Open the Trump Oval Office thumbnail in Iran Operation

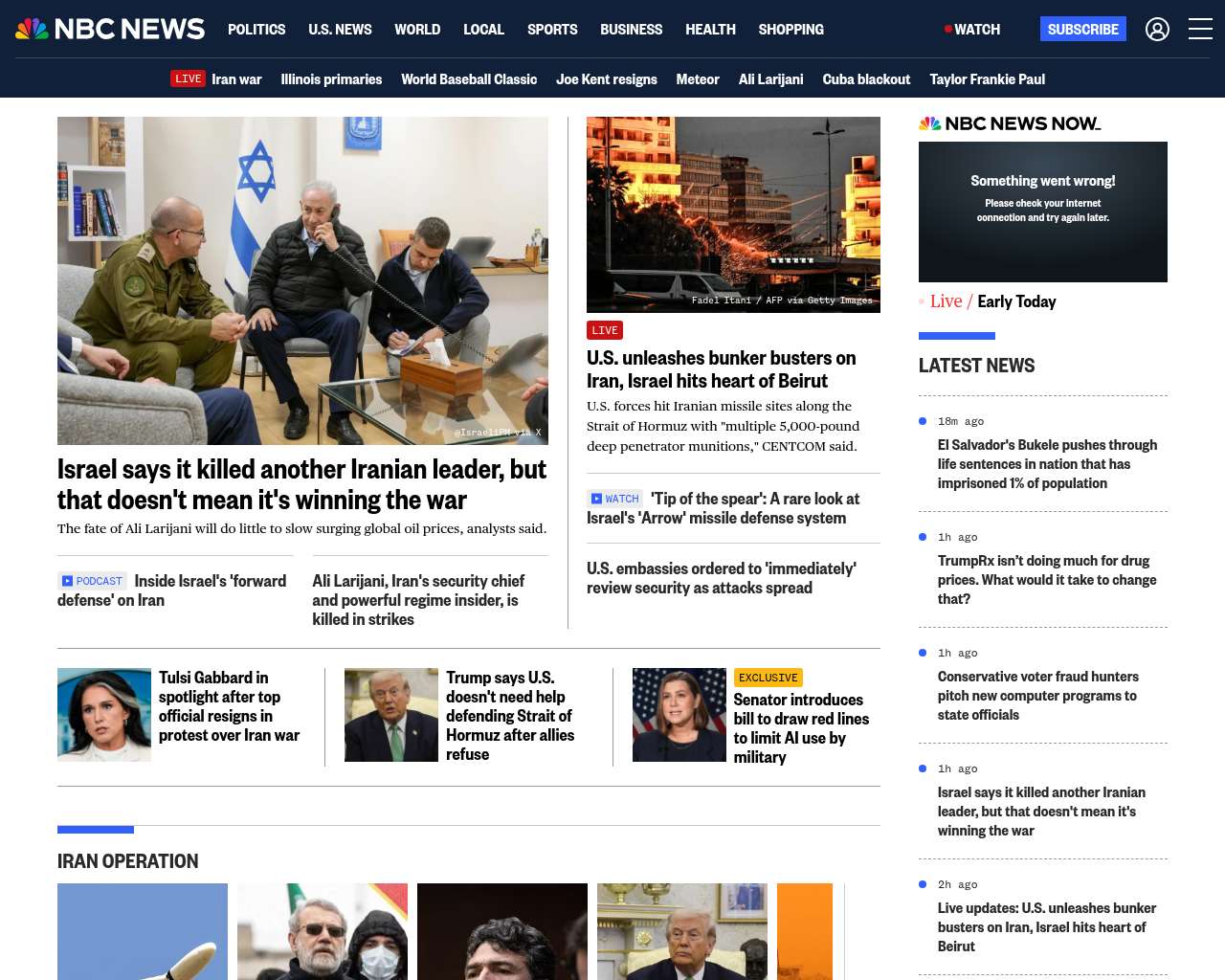click(x=682, y=931)
